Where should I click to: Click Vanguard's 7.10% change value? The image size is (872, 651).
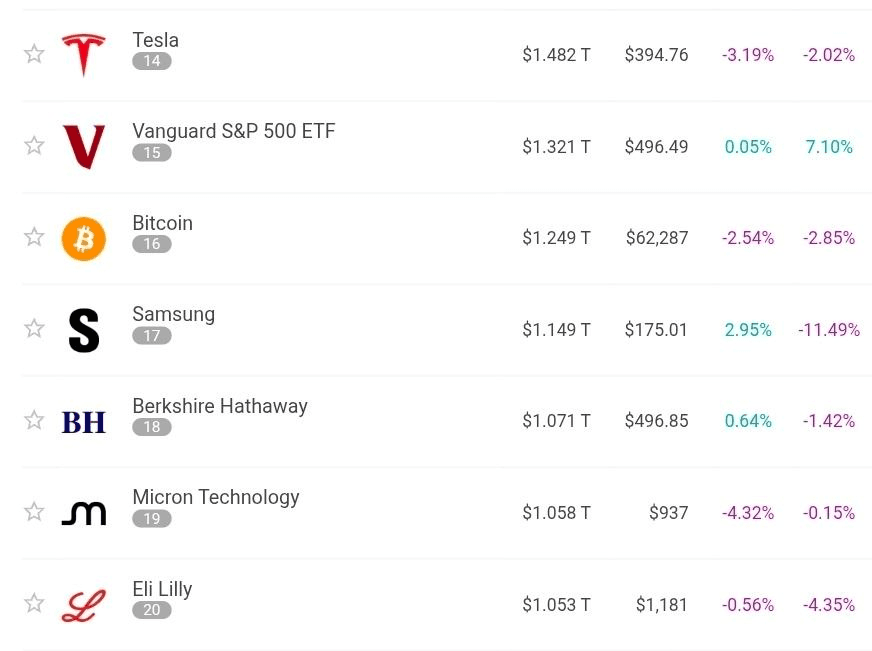[x=829, y=147]
